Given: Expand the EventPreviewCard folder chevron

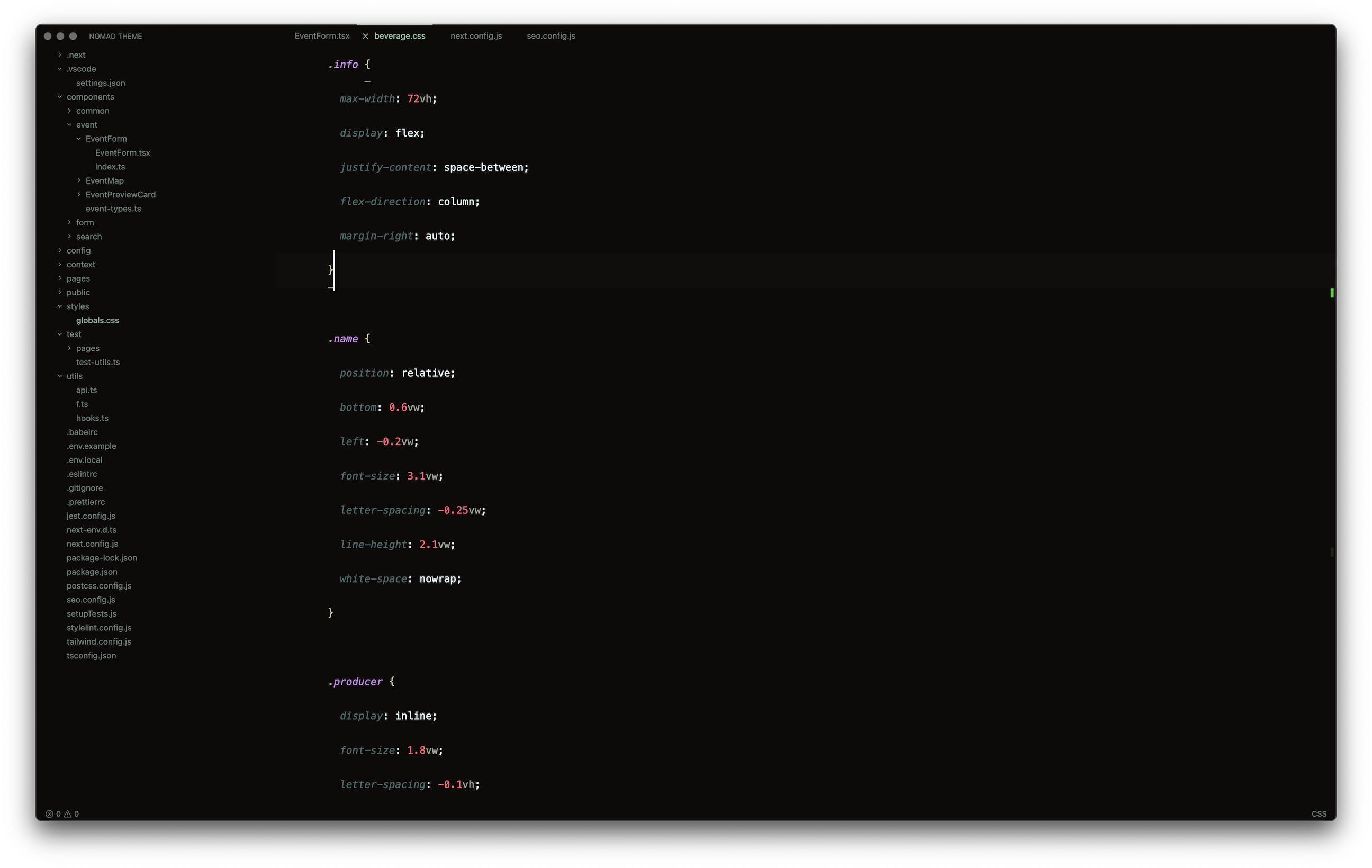Looking at the screenshot, I should (79, 195).
